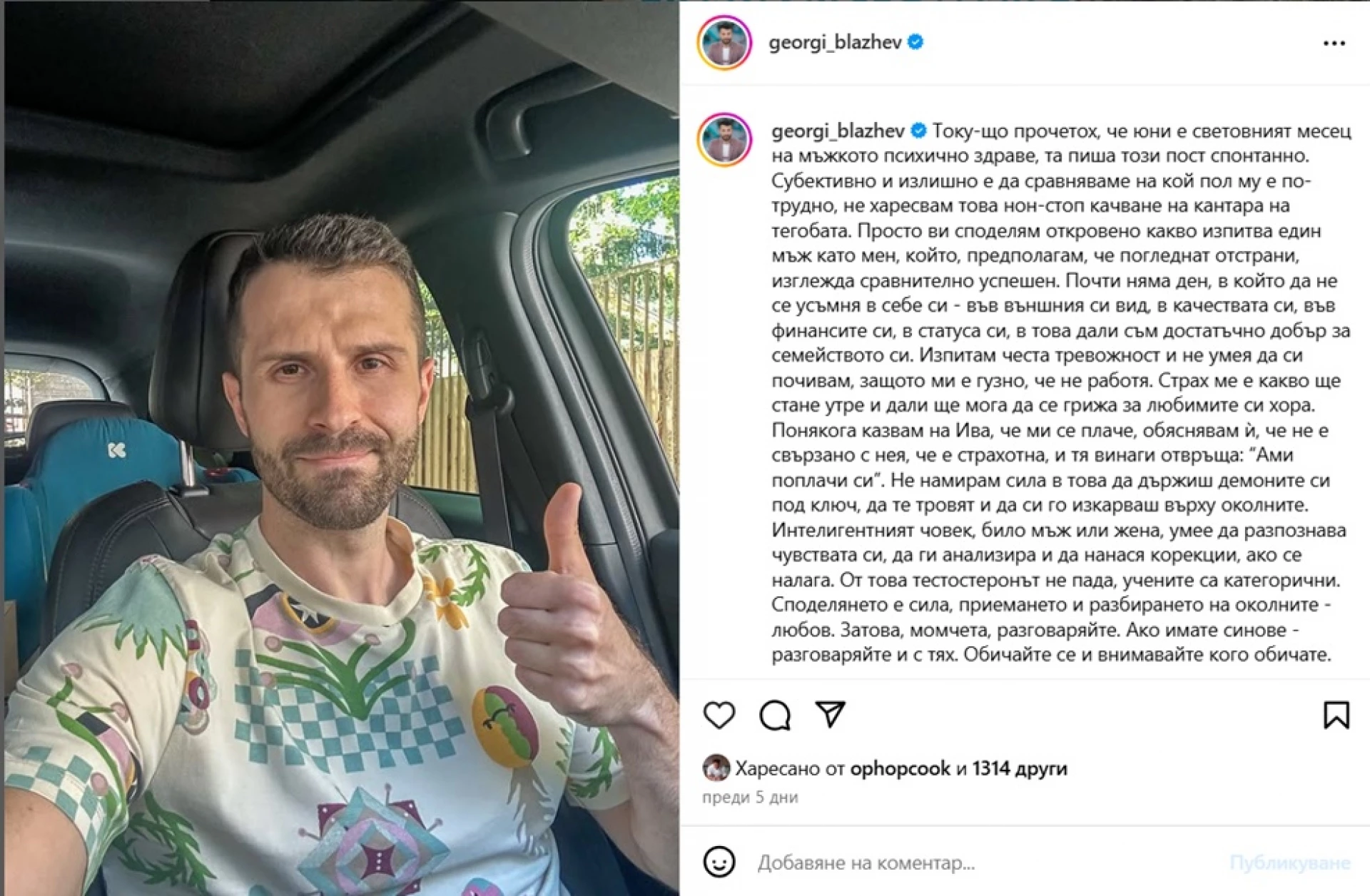
Task: Click verified badge next to header username
Action: 915,42
